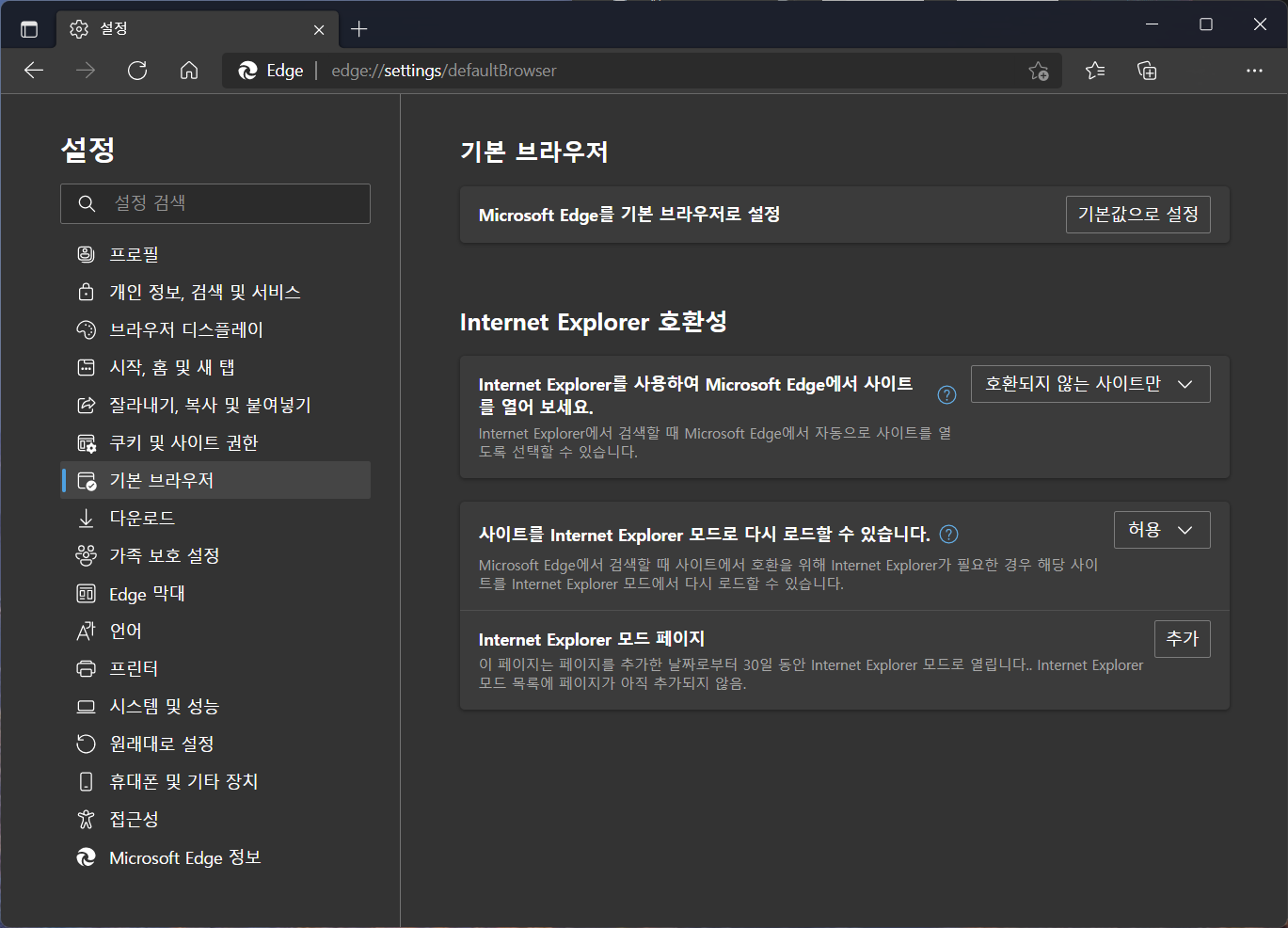Click the address bar URL text
Viewport: 1288px width, 928px height.
tap(444, 71)
